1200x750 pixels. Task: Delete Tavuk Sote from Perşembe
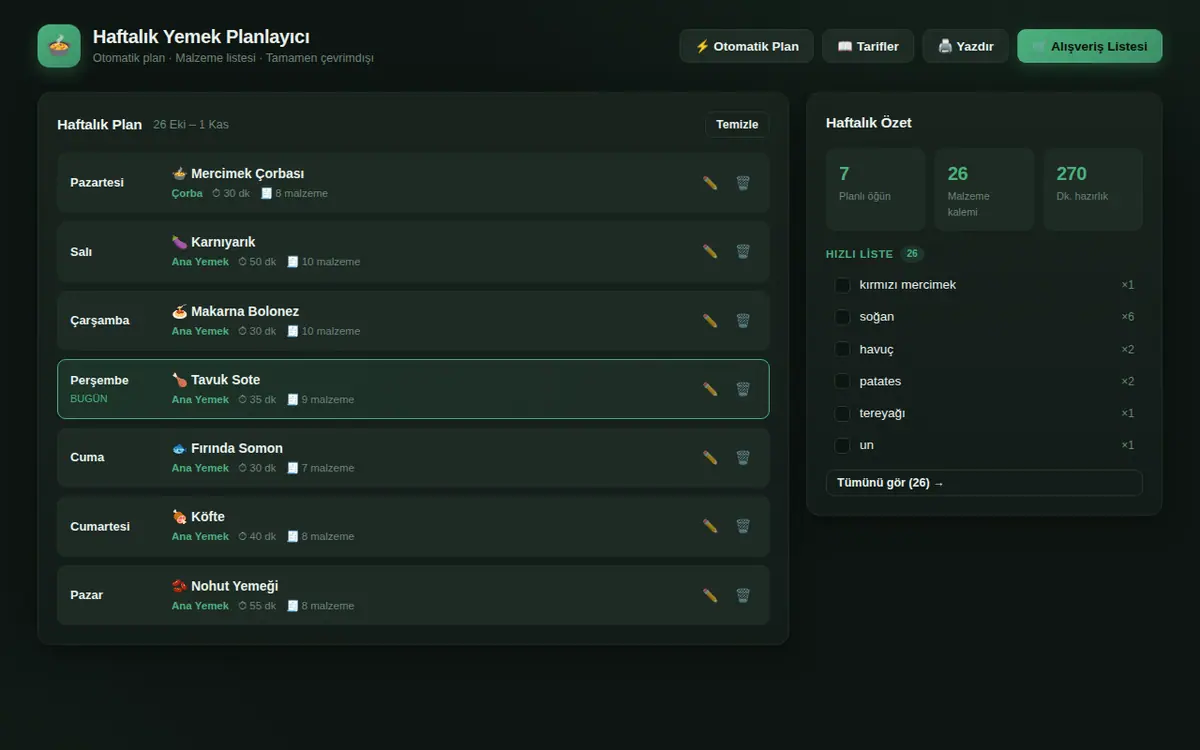tap(743, 389)
